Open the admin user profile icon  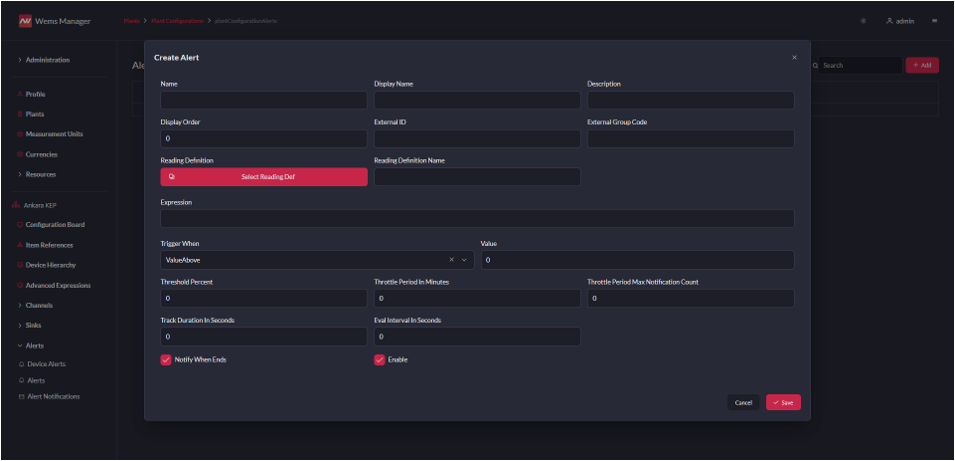coord(890,21)
